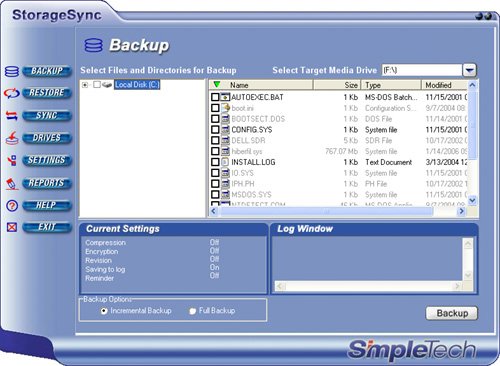Screen dimensions: 500x366
Task: Click the Reports pencil sidebar icon
Action: click(x=12, y=183)
